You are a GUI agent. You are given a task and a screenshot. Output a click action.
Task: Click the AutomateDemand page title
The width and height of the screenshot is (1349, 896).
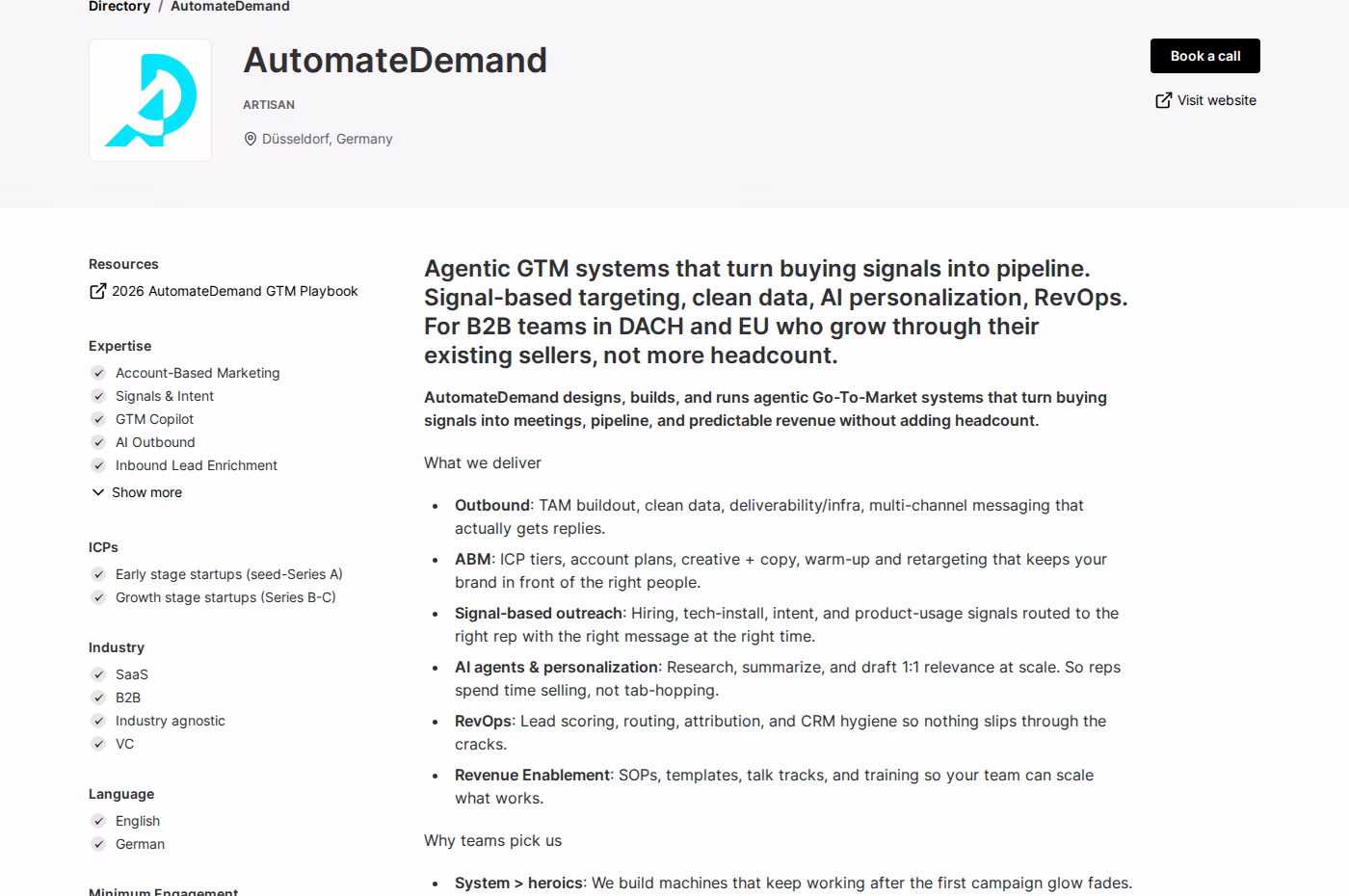(395, 60)
